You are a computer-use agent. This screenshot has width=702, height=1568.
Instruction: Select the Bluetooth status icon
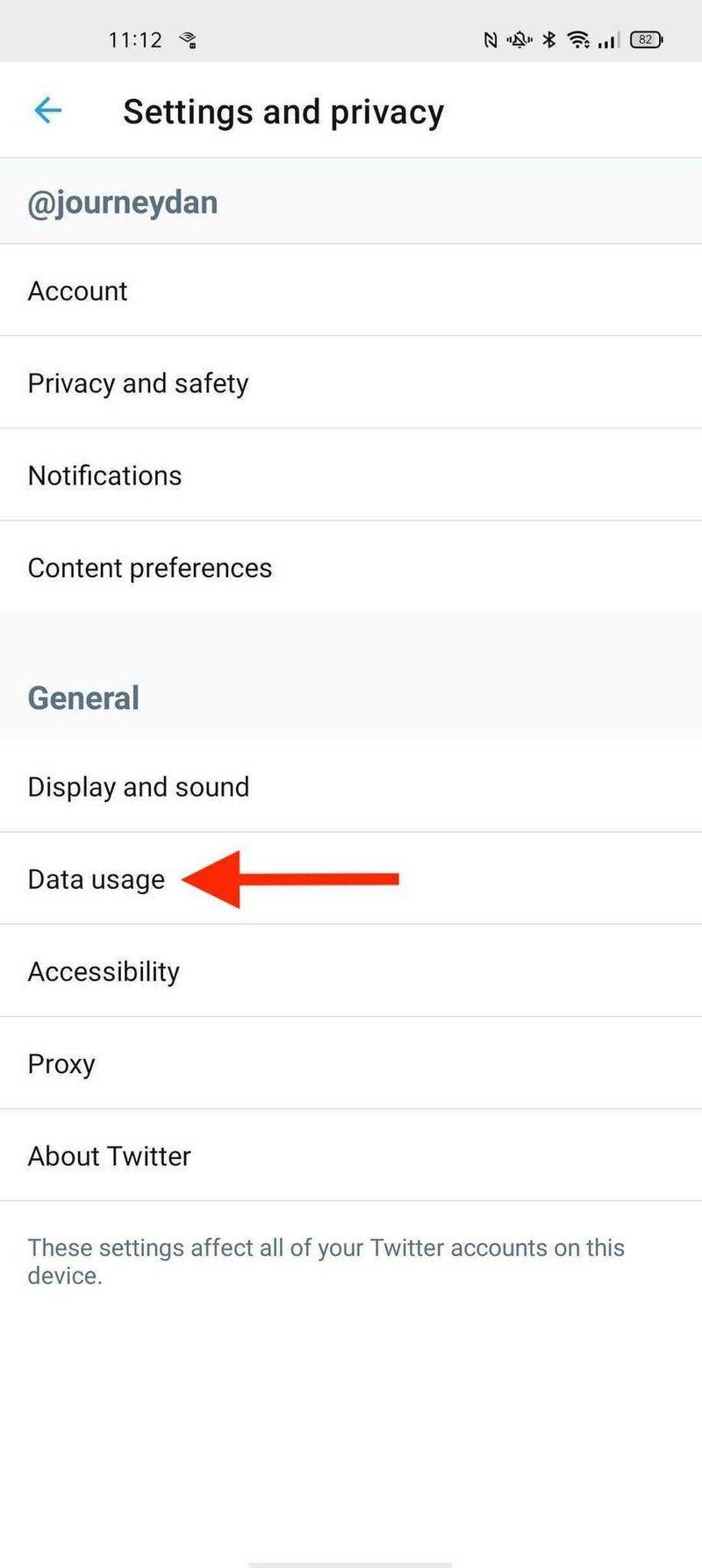549,39
